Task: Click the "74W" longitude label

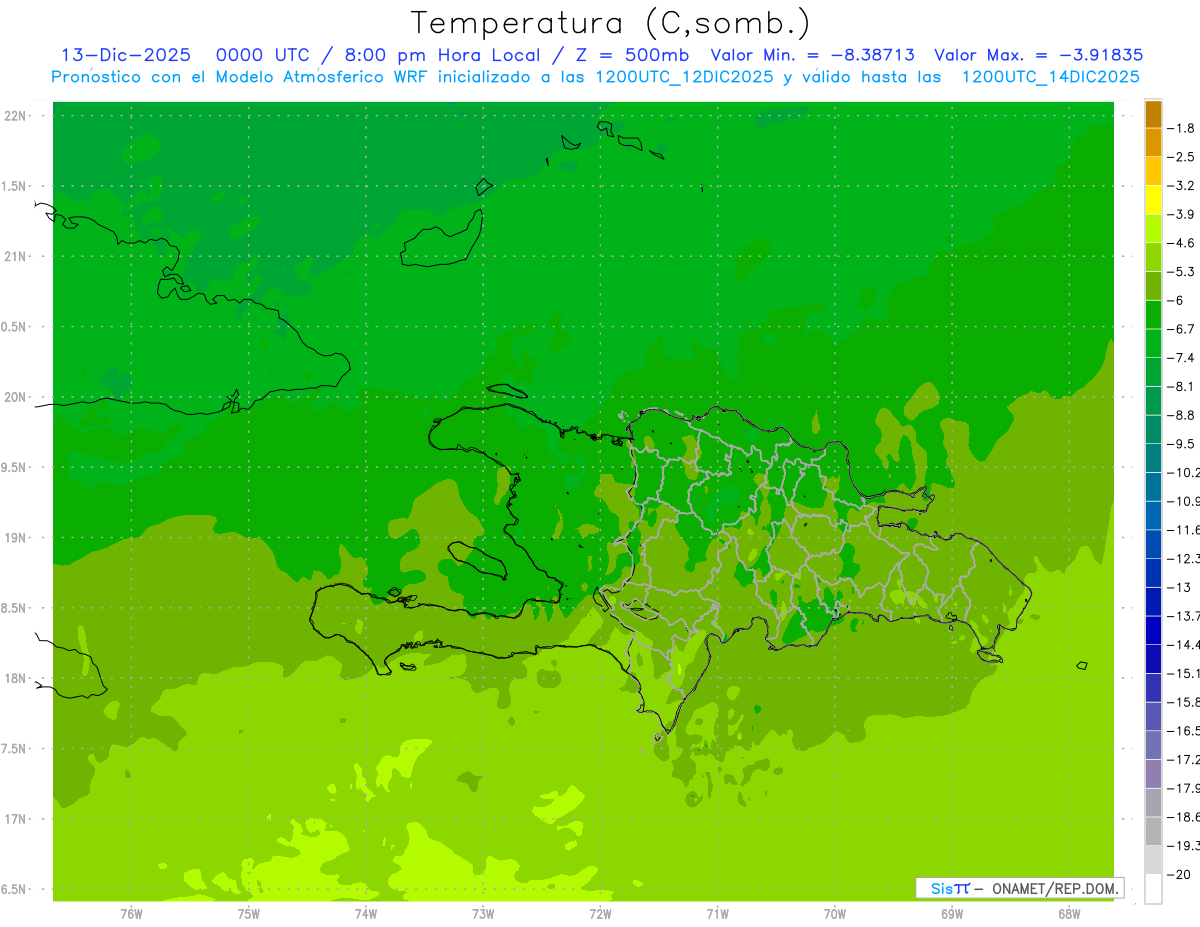Action: coord(366,914)
